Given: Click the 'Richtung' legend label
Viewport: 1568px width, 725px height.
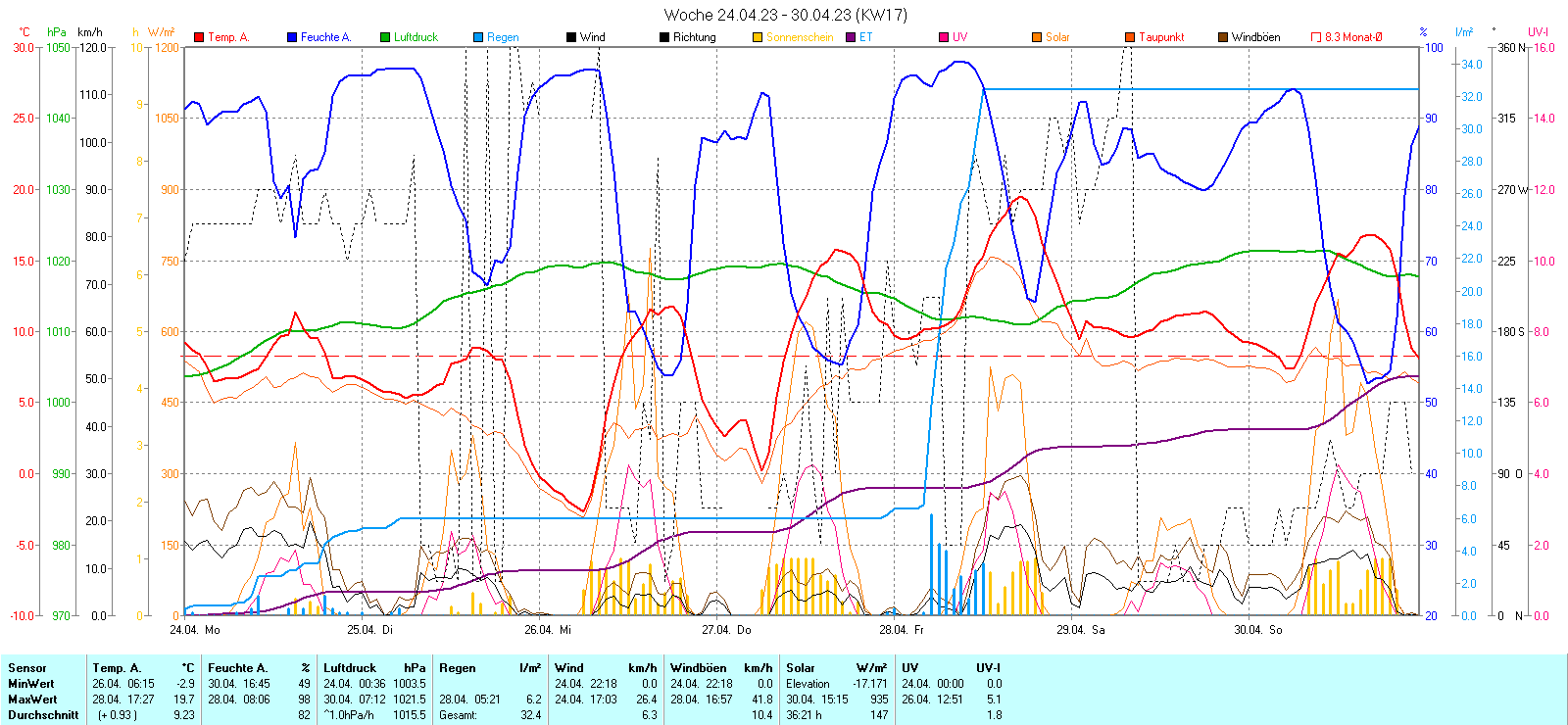Looking at the screenshot, I should 695,37.
